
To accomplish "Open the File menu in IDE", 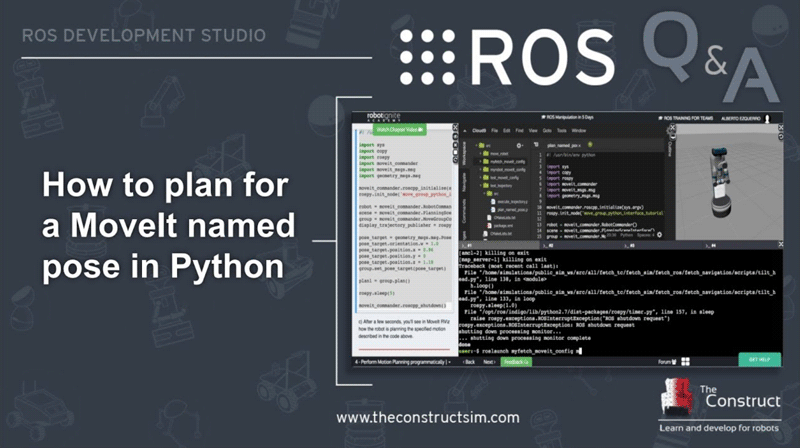I will point(494,131).
